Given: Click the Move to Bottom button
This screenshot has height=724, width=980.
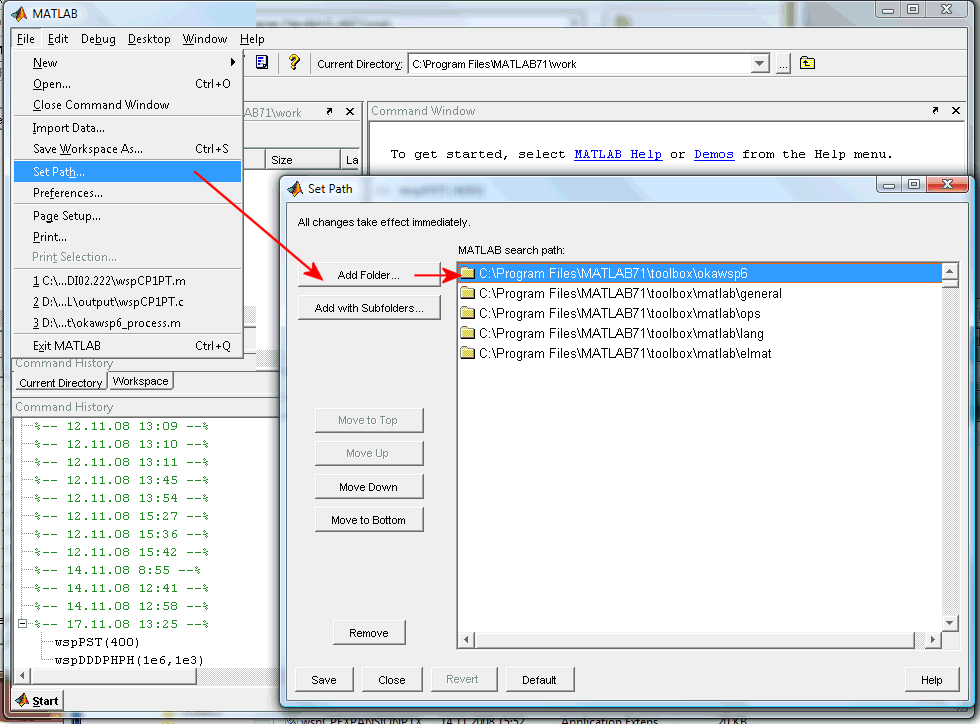Looking at the screenshot, I should (x=369, y=520).
